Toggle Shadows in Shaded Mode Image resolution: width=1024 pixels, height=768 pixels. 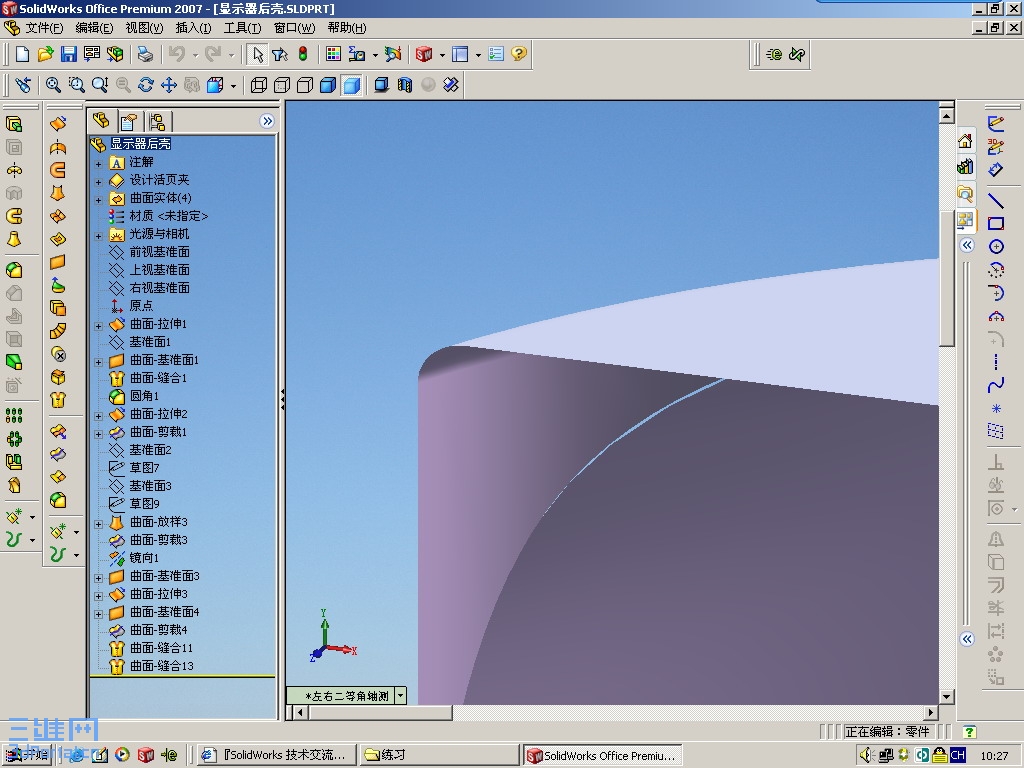tap(381, 85)
